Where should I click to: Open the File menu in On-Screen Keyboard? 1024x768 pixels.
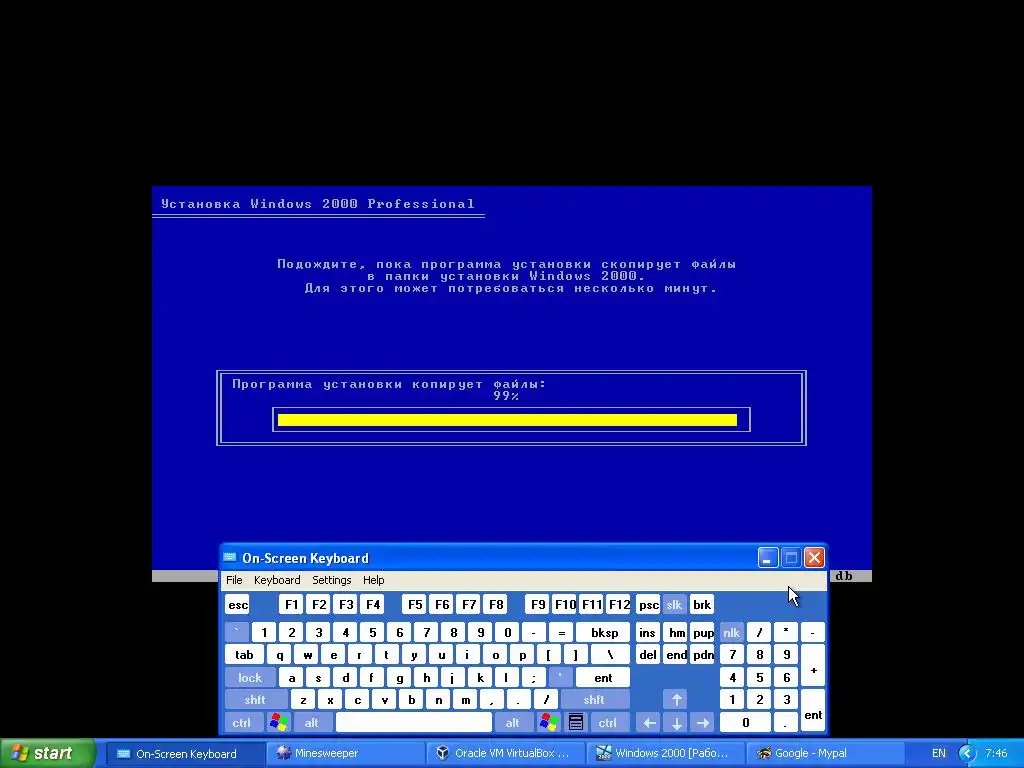(x=234, y=580)
